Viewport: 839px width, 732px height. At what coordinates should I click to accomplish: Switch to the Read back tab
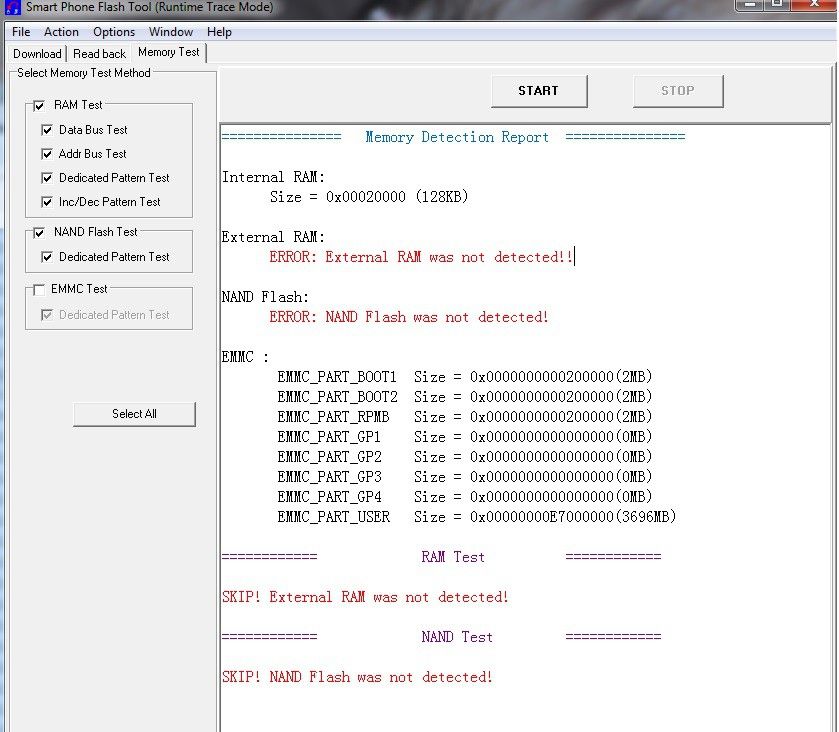click(100, 54)
